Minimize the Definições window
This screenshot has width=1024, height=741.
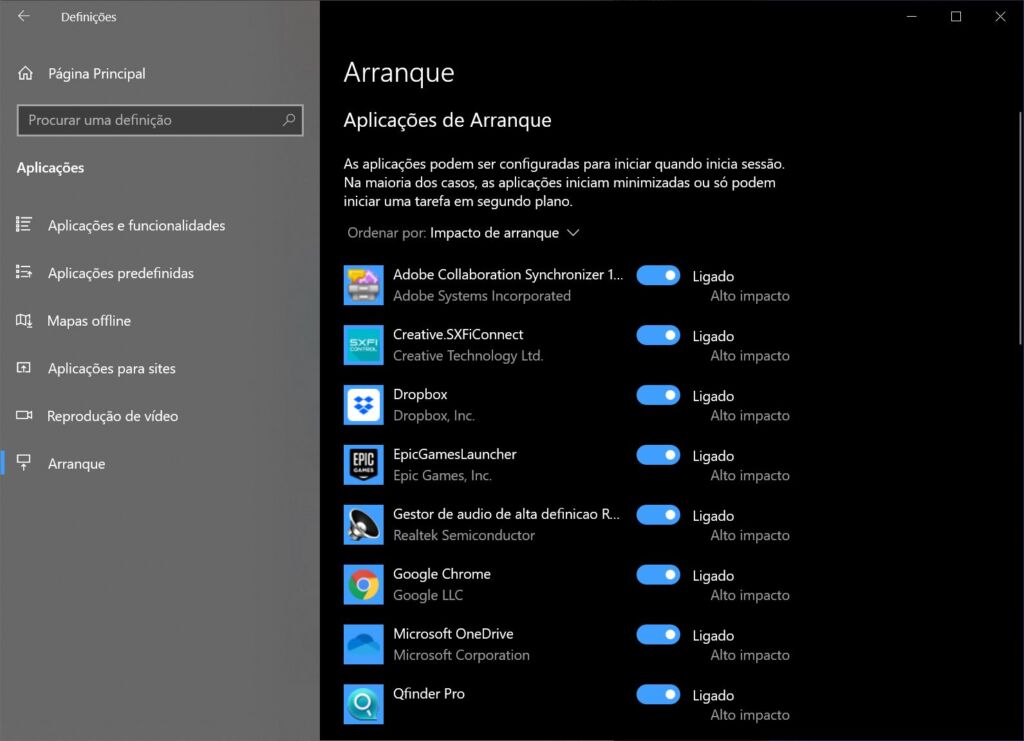(912, 16)
